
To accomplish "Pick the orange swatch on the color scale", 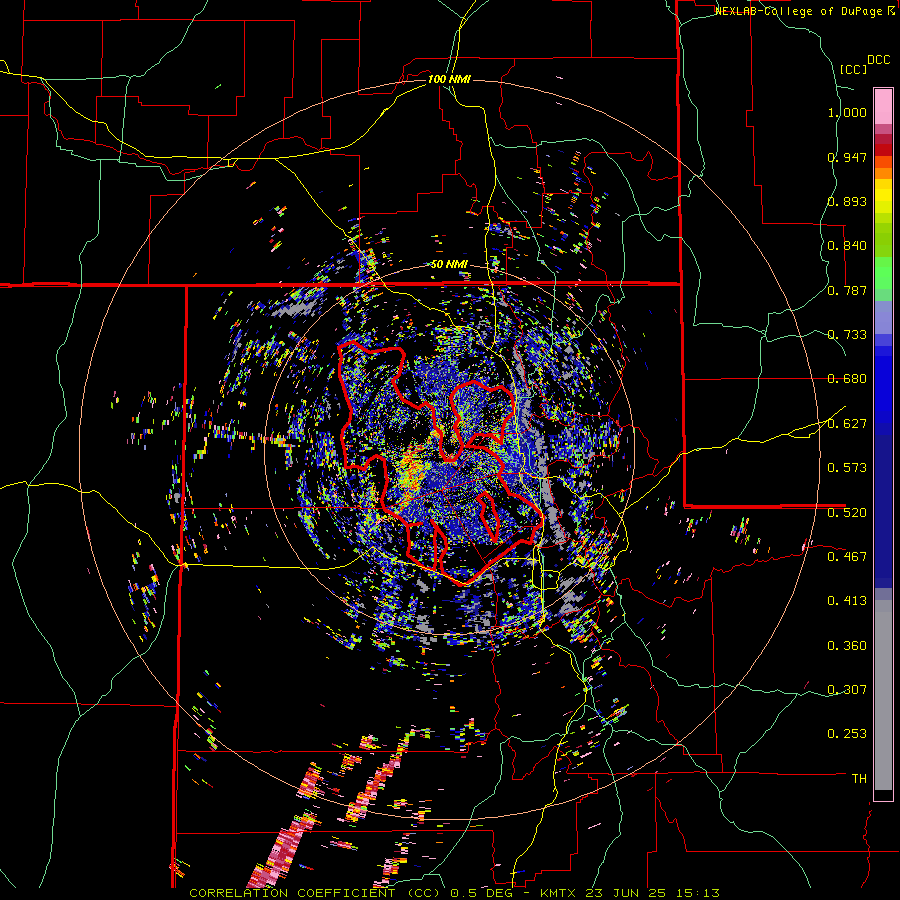I will click(883, 173).
